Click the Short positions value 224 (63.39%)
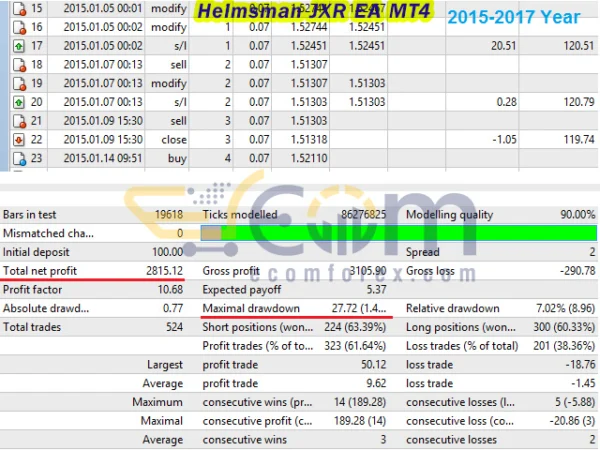This screenshot has width=600, height=450. coord(355,327)
